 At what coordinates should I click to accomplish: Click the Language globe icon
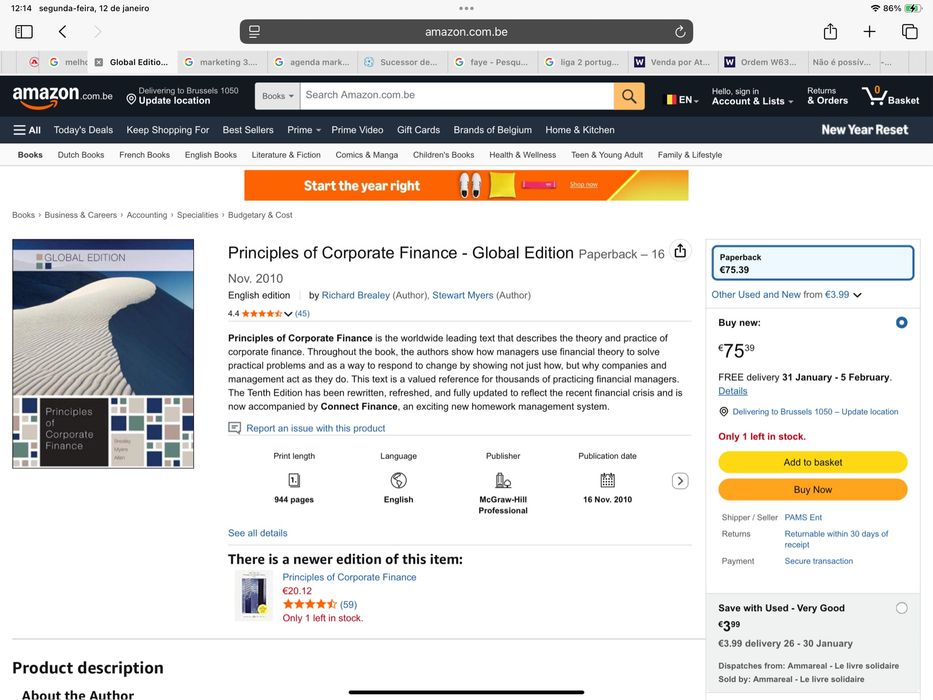click(x=398, y=480)
